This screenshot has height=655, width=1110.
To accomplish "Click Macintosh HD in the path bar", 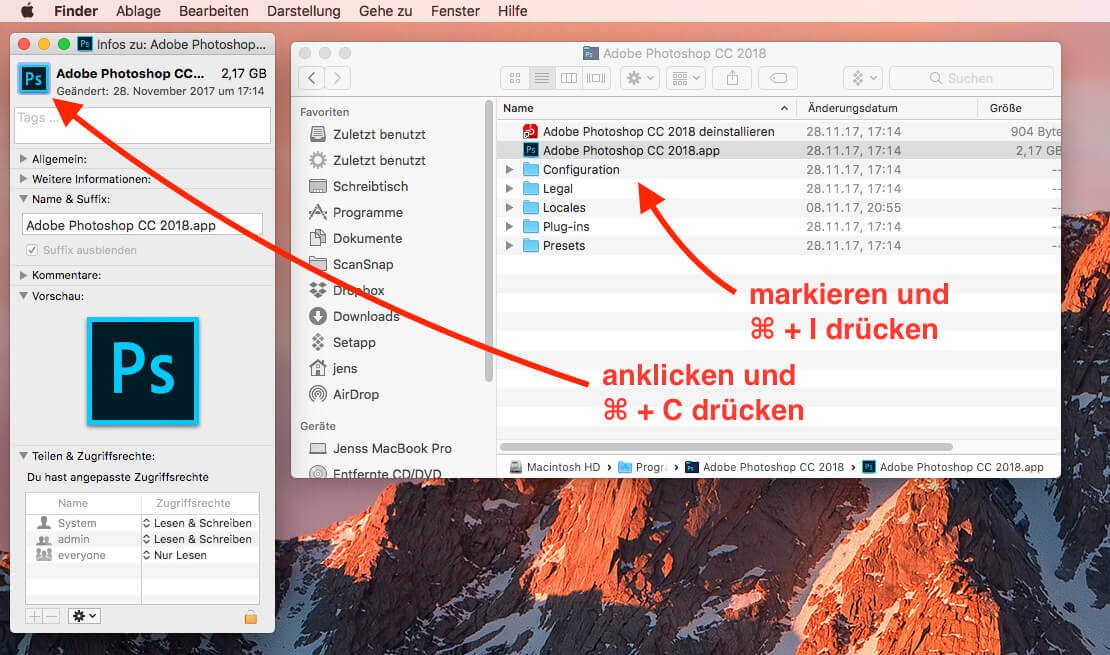I will pos(555,467).
